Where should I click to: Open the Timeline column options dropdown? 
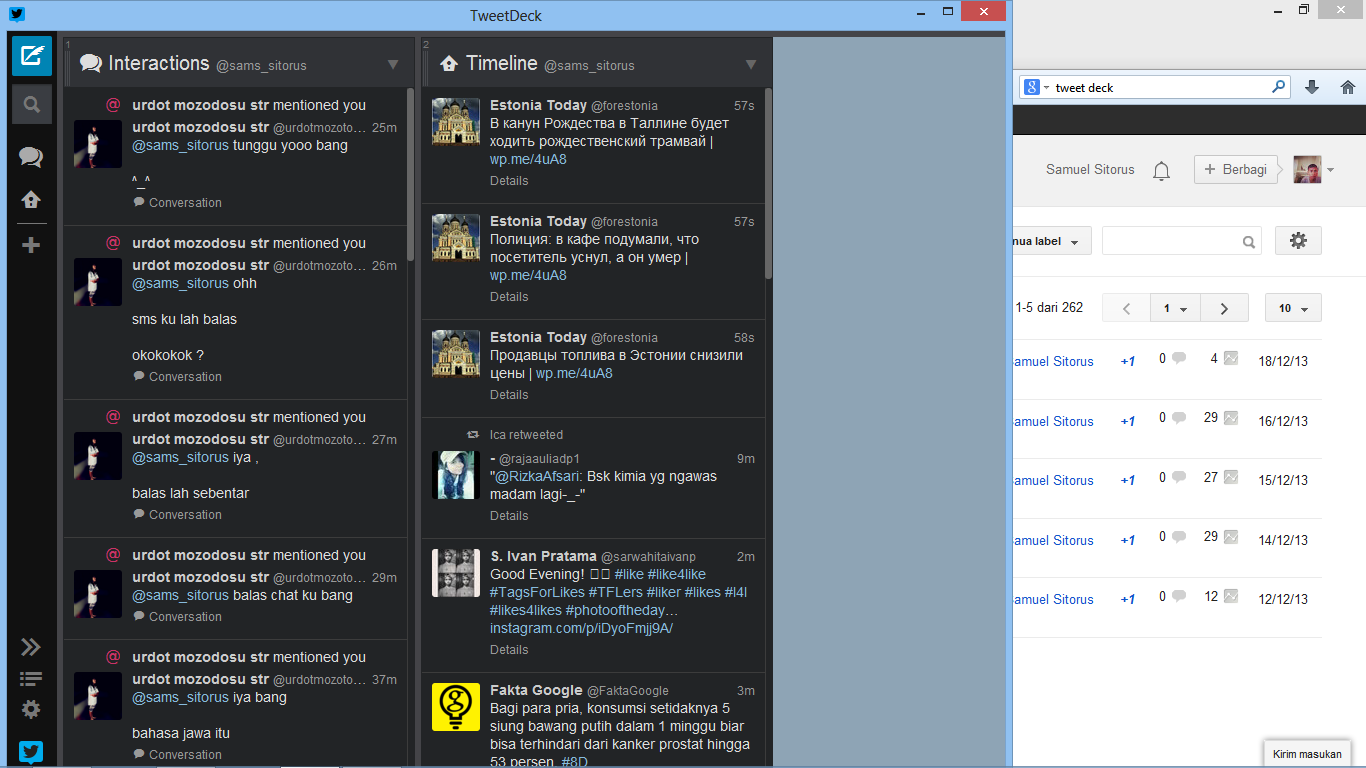[x=751, y=63]
